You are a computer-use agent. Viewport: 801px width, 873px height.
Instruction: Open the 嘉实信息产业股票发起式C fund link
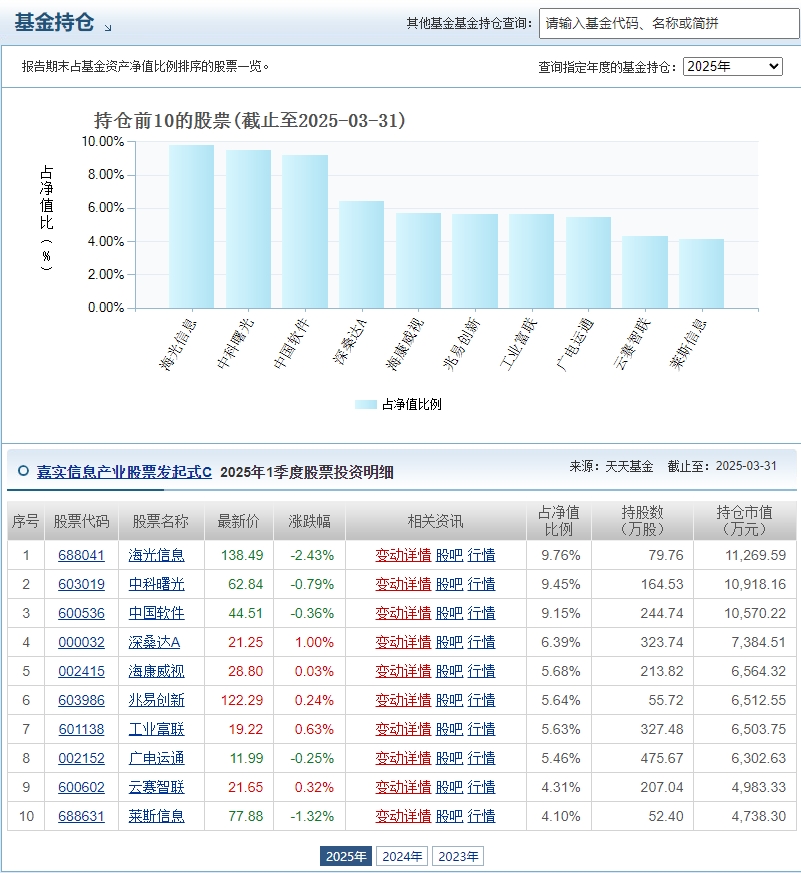[x=124, y=472]
